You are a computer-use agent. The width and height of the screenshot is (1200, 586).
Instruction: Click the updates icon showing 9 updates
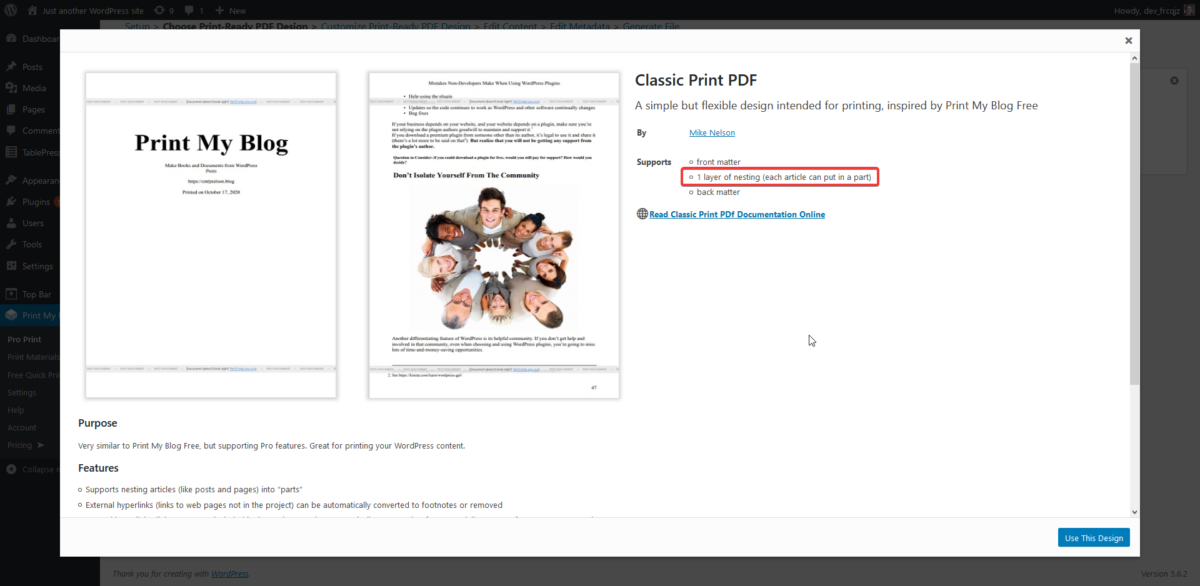pyautogui.click(x=158, y=10)
